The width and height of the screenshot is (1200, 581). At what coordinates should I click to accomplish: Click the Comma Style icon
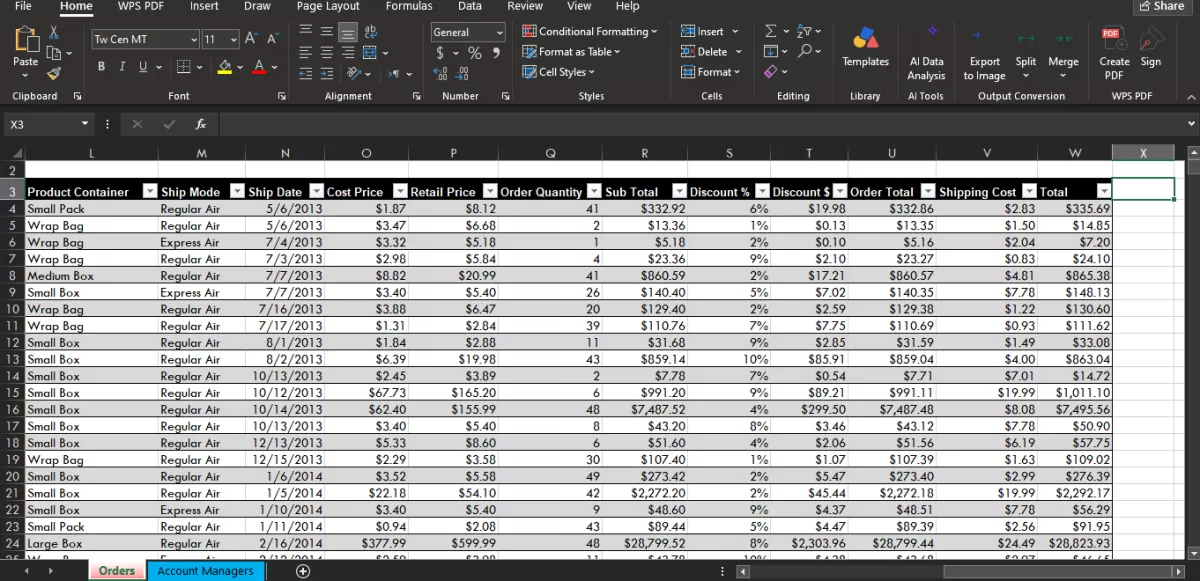point(497,53)
